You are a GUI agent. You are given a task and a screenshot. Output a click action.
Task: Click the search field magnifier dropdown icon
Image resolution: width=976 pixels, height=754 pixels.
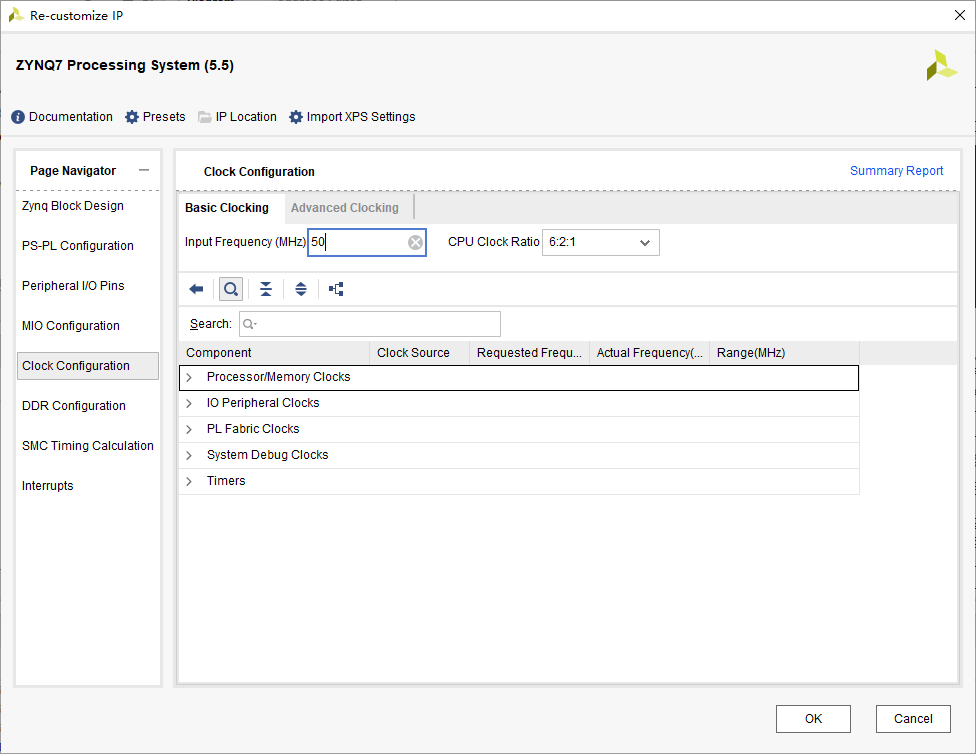(x=250, y=324)
